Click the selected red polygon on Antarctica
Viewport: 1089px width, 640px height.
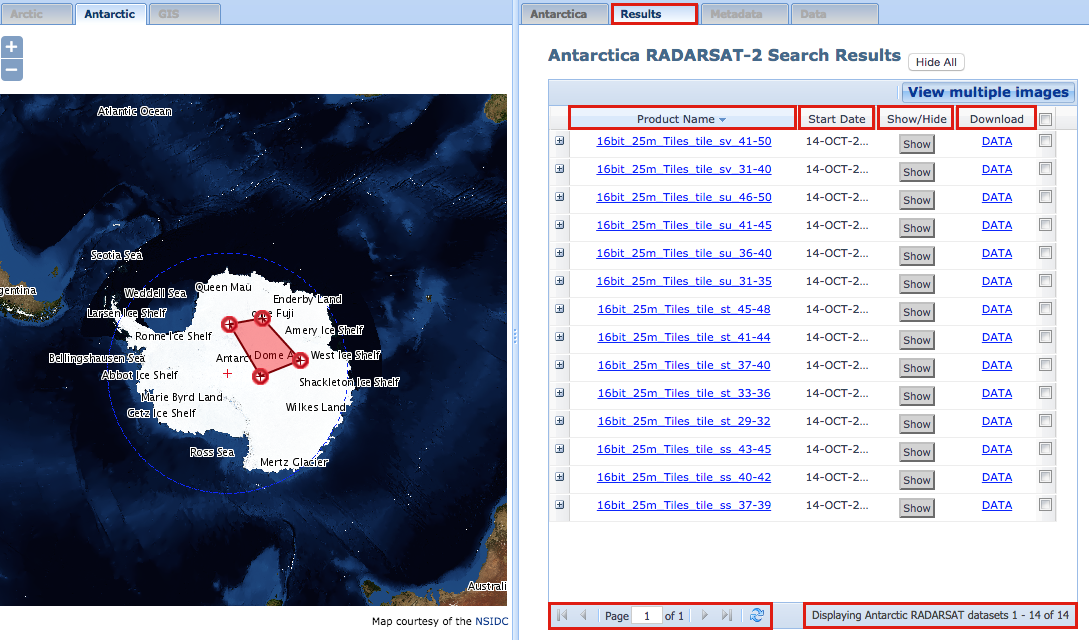[x=265, y=345]
